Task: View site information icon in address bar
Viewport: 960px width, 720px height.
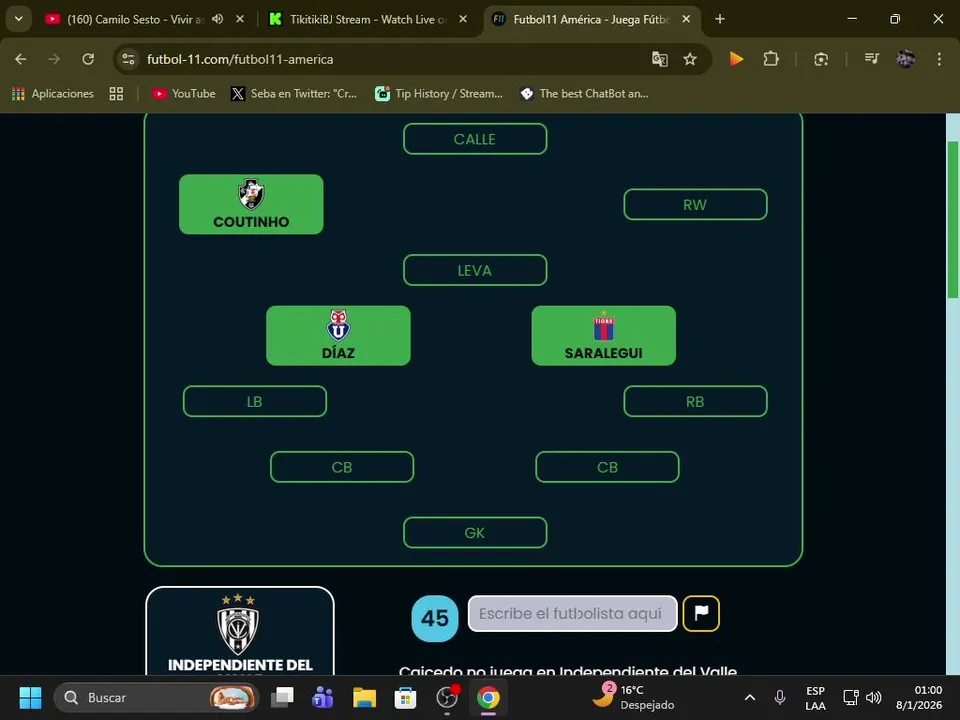Action: [129, 59]
